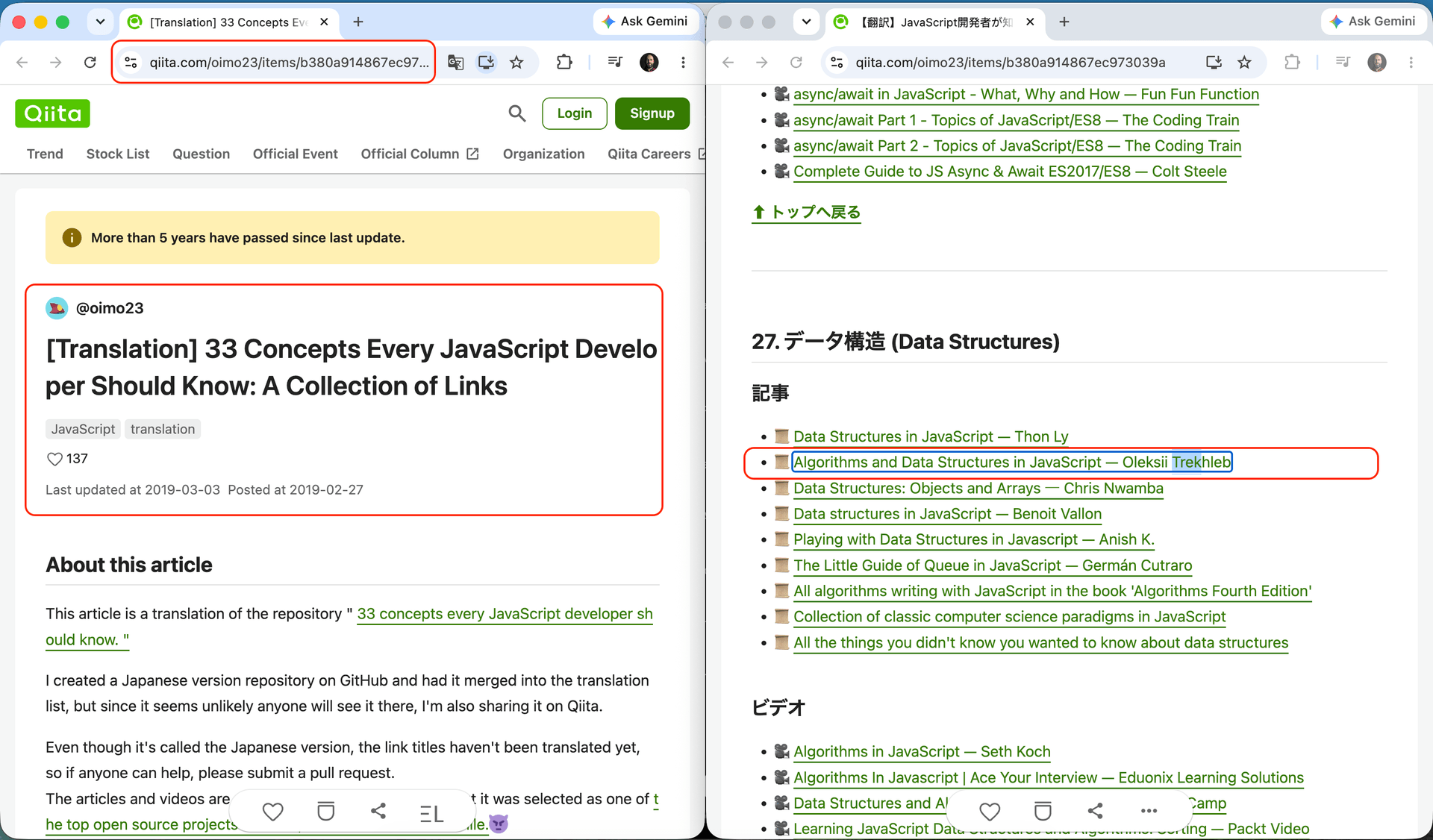Like the article via right floating heart
Screen dimensions: 1433x840
coord(990,812)
